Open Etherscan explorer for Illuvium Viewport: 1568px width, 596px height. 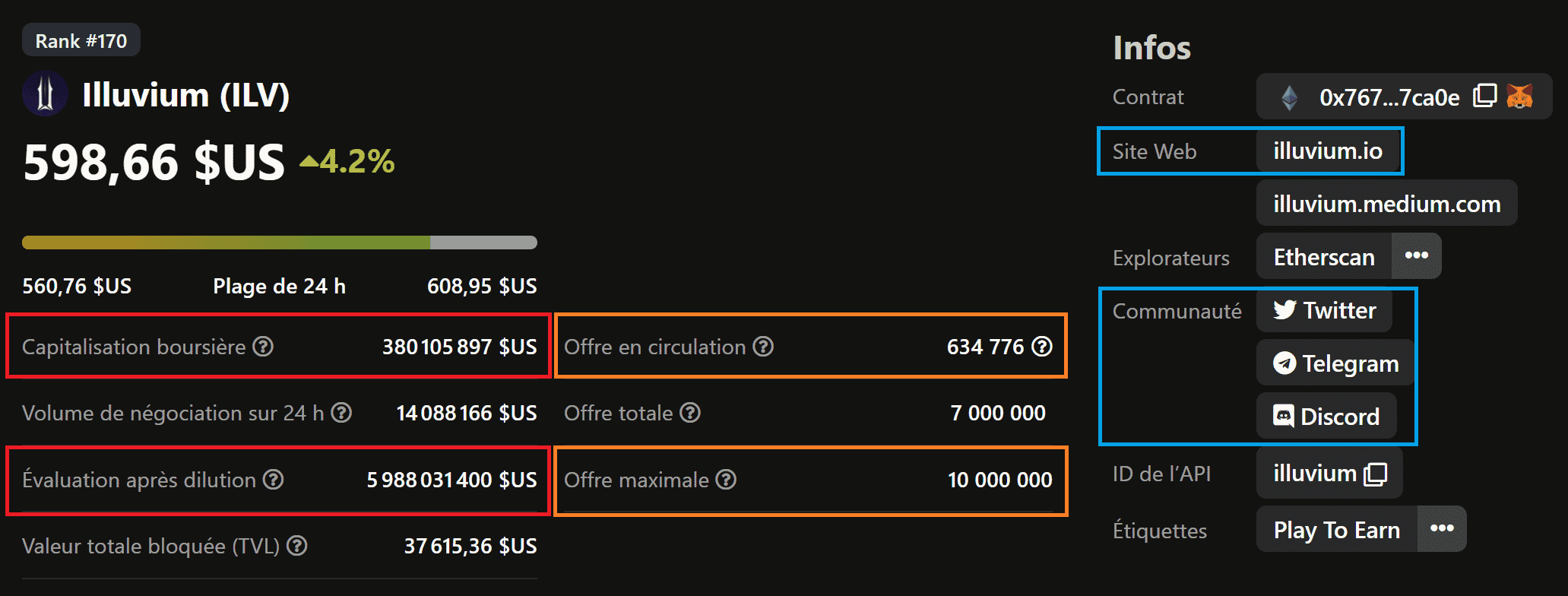(1323, 256)
